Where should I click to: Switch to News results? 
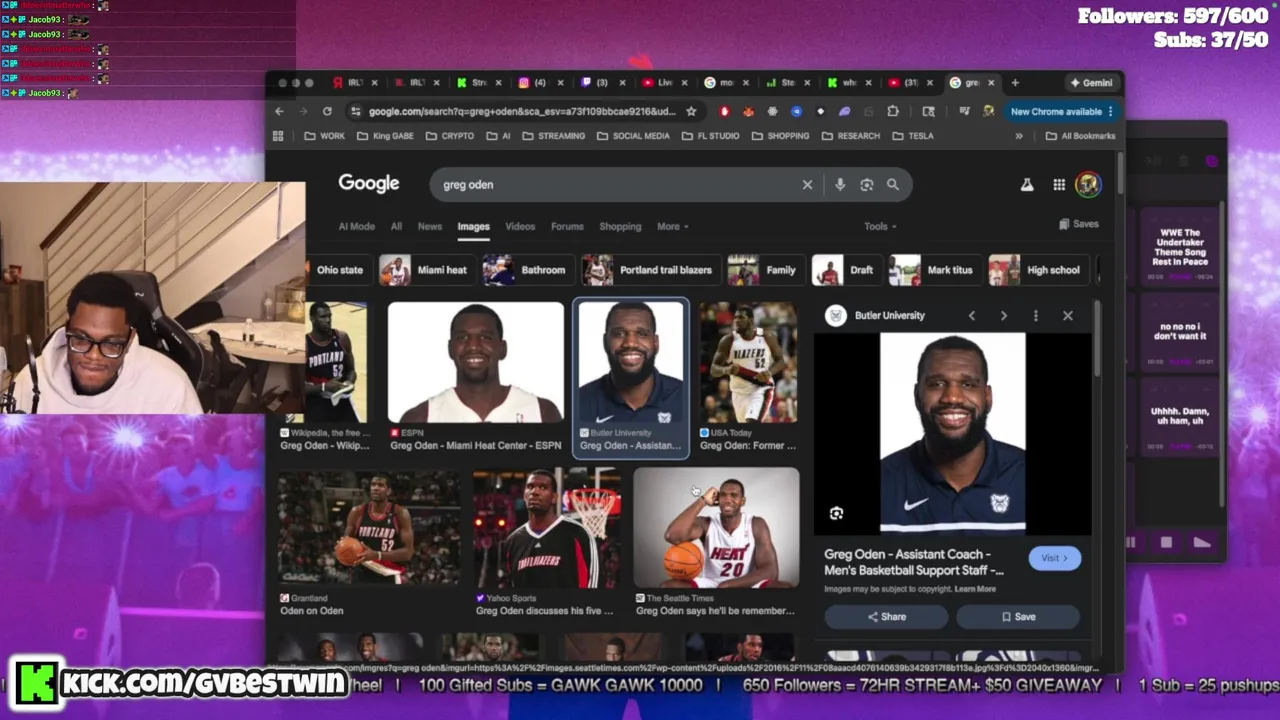pos(430,227)
